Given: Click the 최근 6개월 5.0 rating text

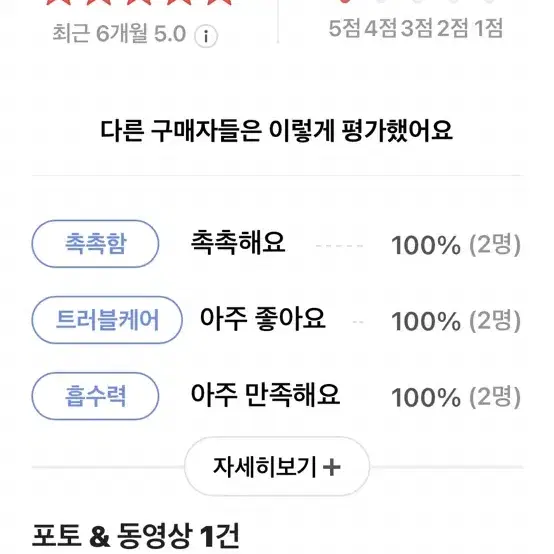Looking at the screenshot, I should [x=119, y=34].
